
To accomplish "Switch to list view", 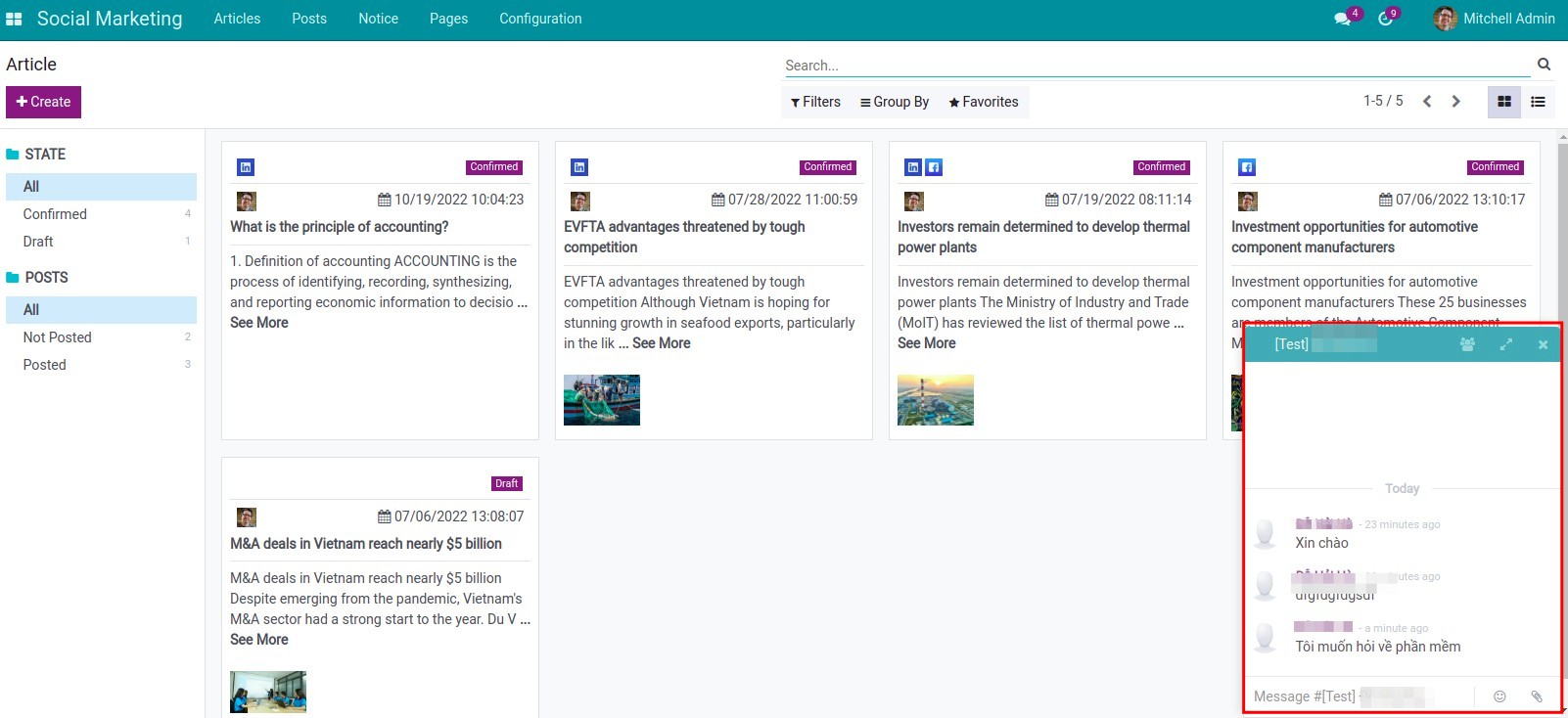I will [1538, 102].
